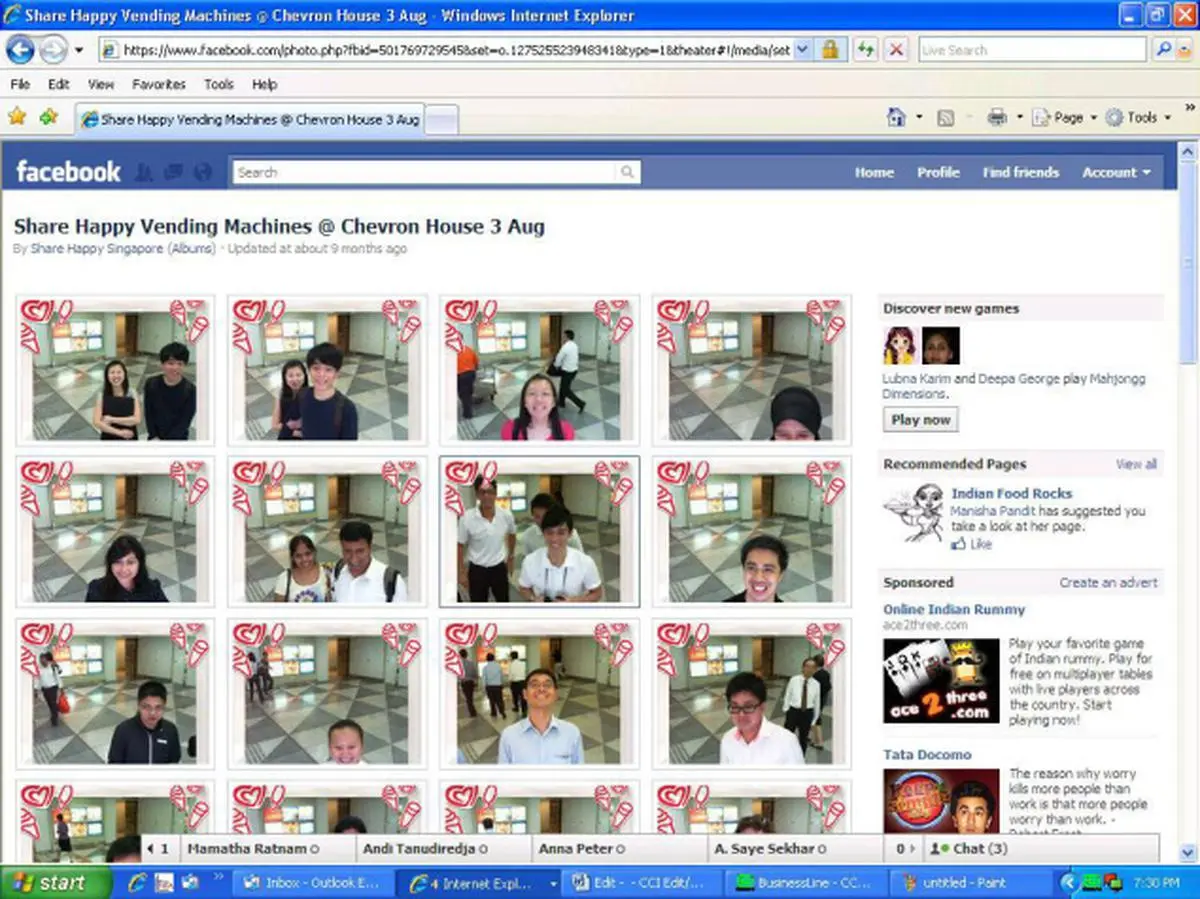Open the Indian Food Rocks page link
Screen dimensions: 1200x899
click(1011, 493)
